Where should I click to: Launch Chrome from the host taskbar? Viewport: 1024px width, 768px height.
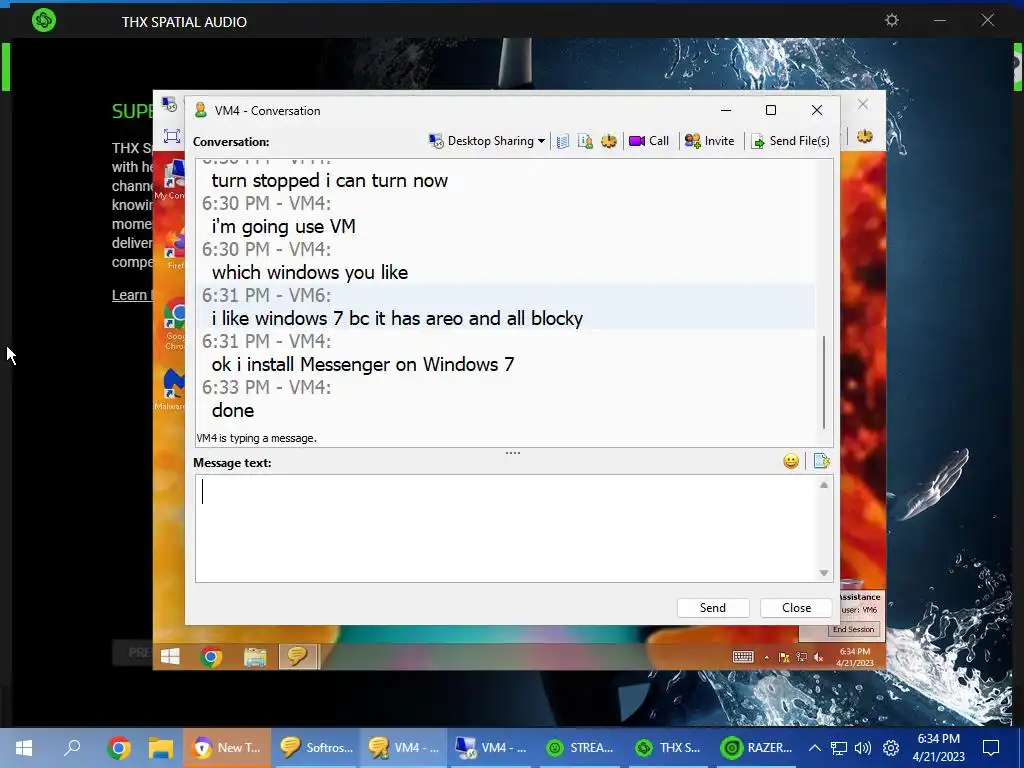[119, 748]
